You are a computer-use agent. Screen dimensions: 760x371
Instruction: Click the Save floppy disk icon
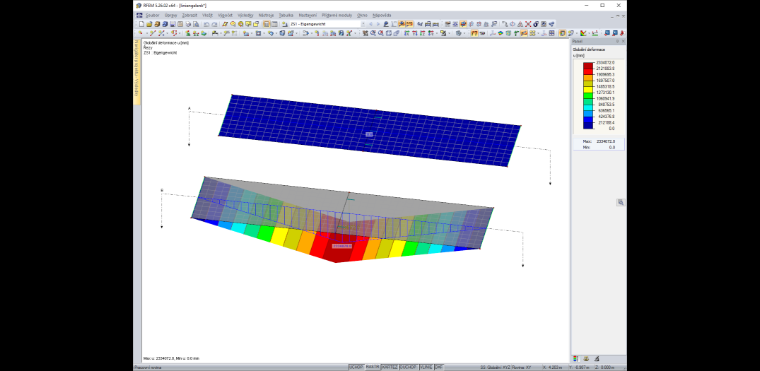173,24
